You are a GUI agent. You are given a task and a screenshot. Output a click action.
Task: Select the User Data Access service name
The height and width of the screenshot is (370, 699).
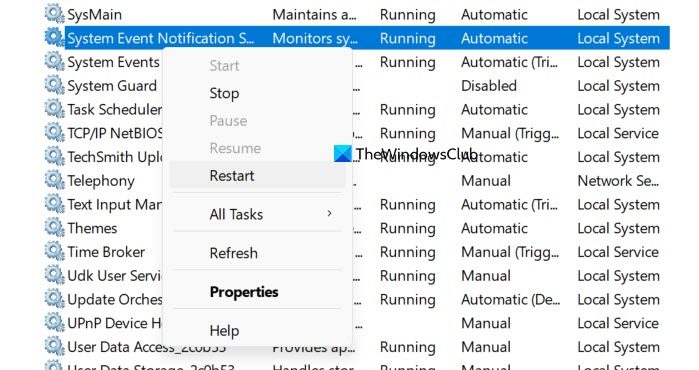pos(147,347)
